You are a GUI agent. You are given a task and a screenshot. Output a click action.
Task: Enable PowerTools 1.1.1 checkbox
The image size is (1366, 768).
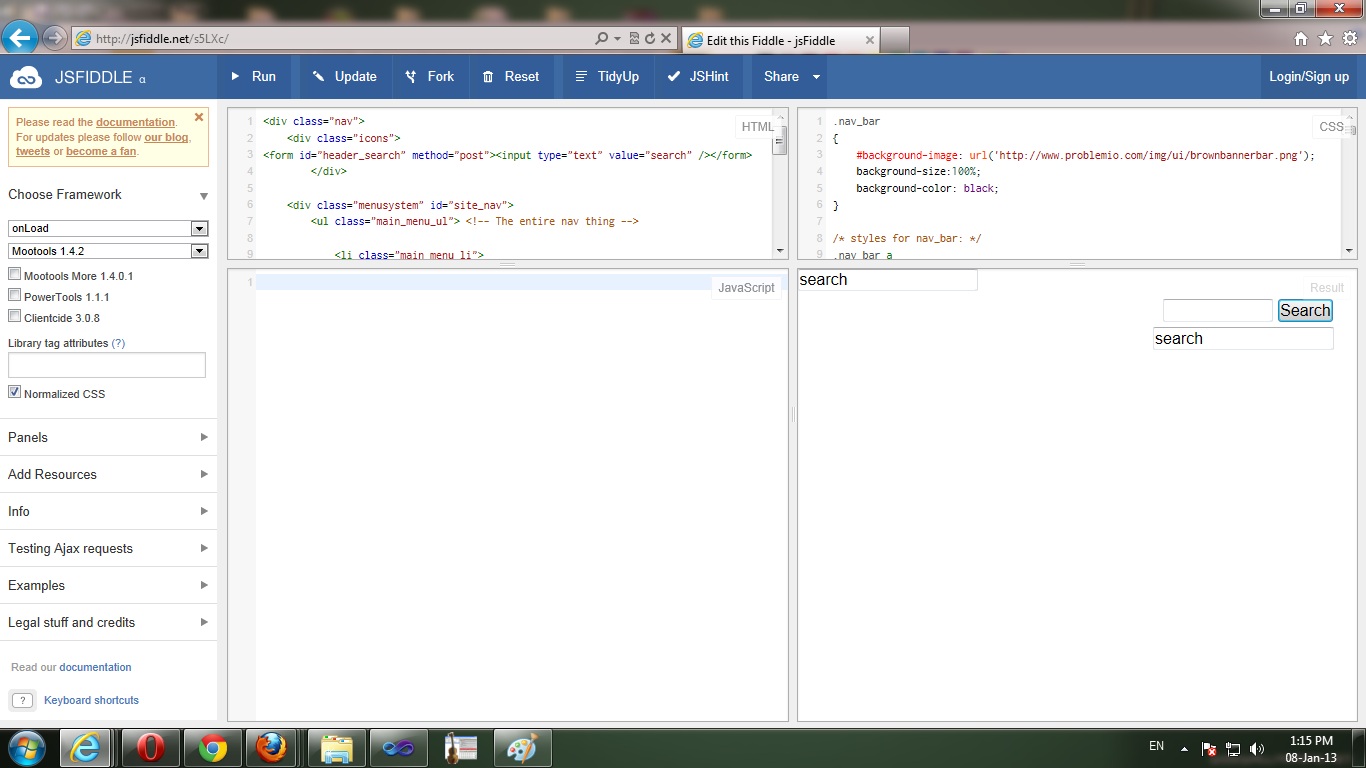tap(14, 295)
